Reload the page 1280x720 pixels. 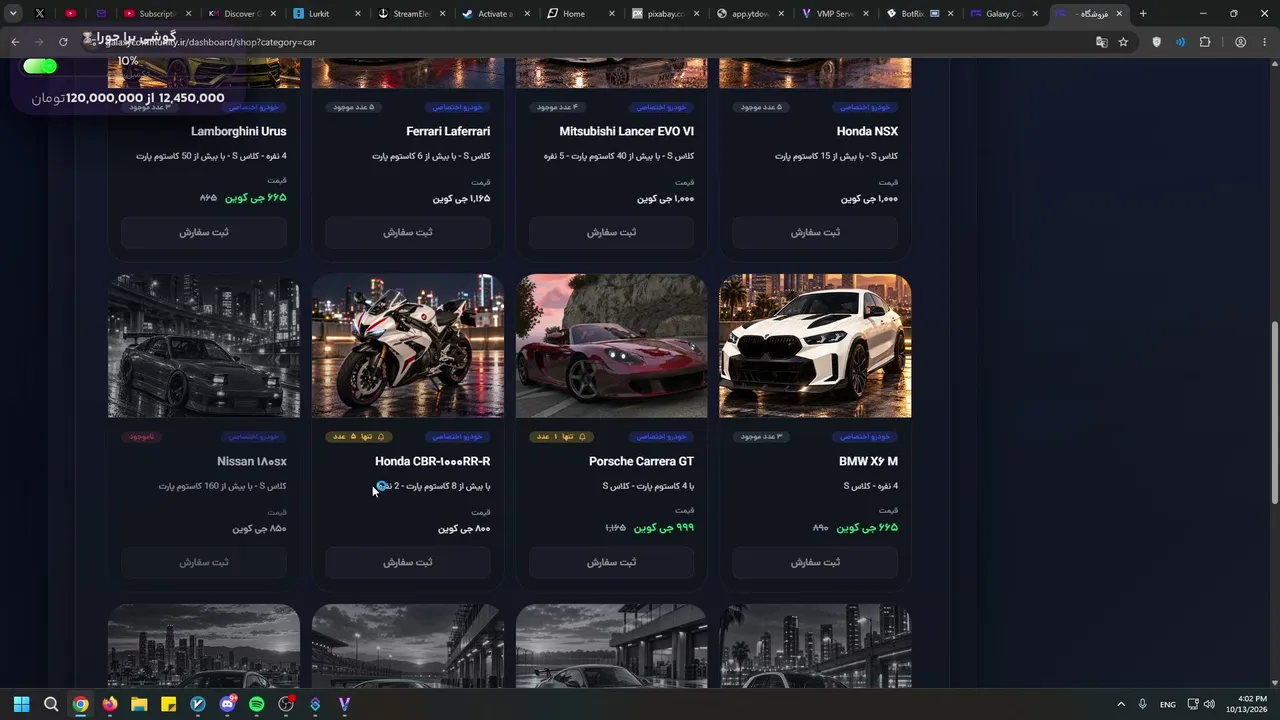pos(63,42)
